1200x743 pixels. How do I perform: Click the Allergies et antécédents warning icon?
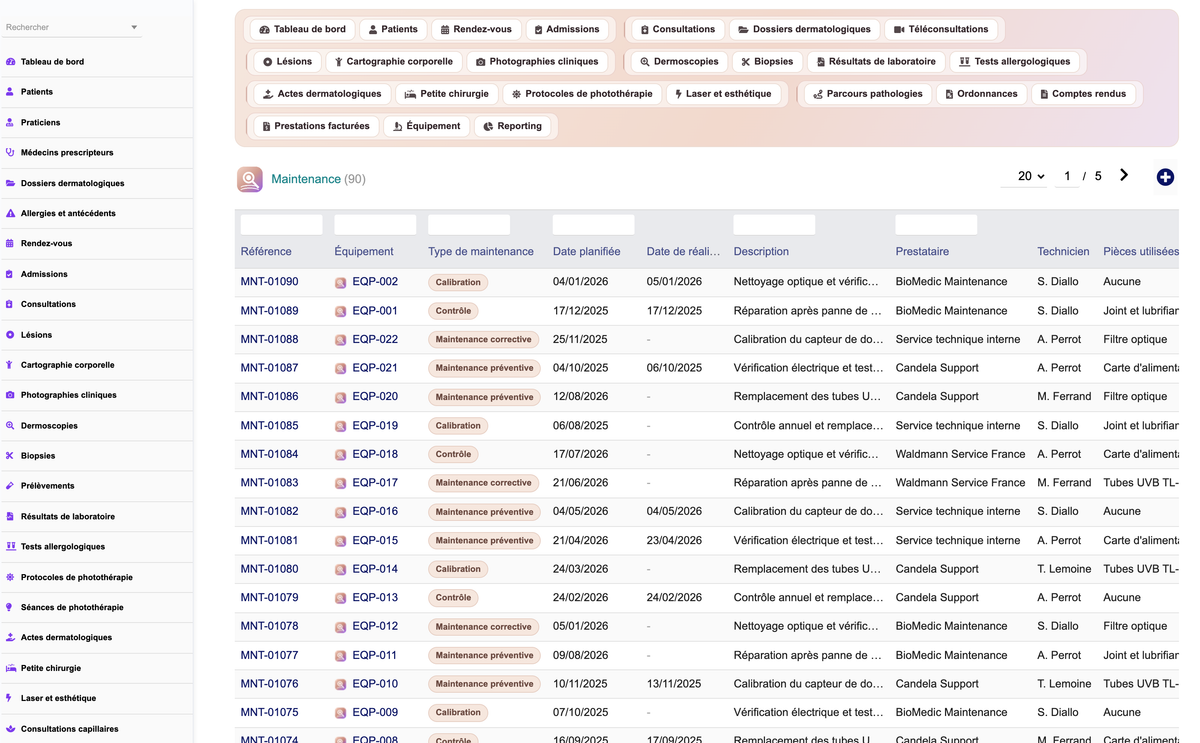point(10,213)
